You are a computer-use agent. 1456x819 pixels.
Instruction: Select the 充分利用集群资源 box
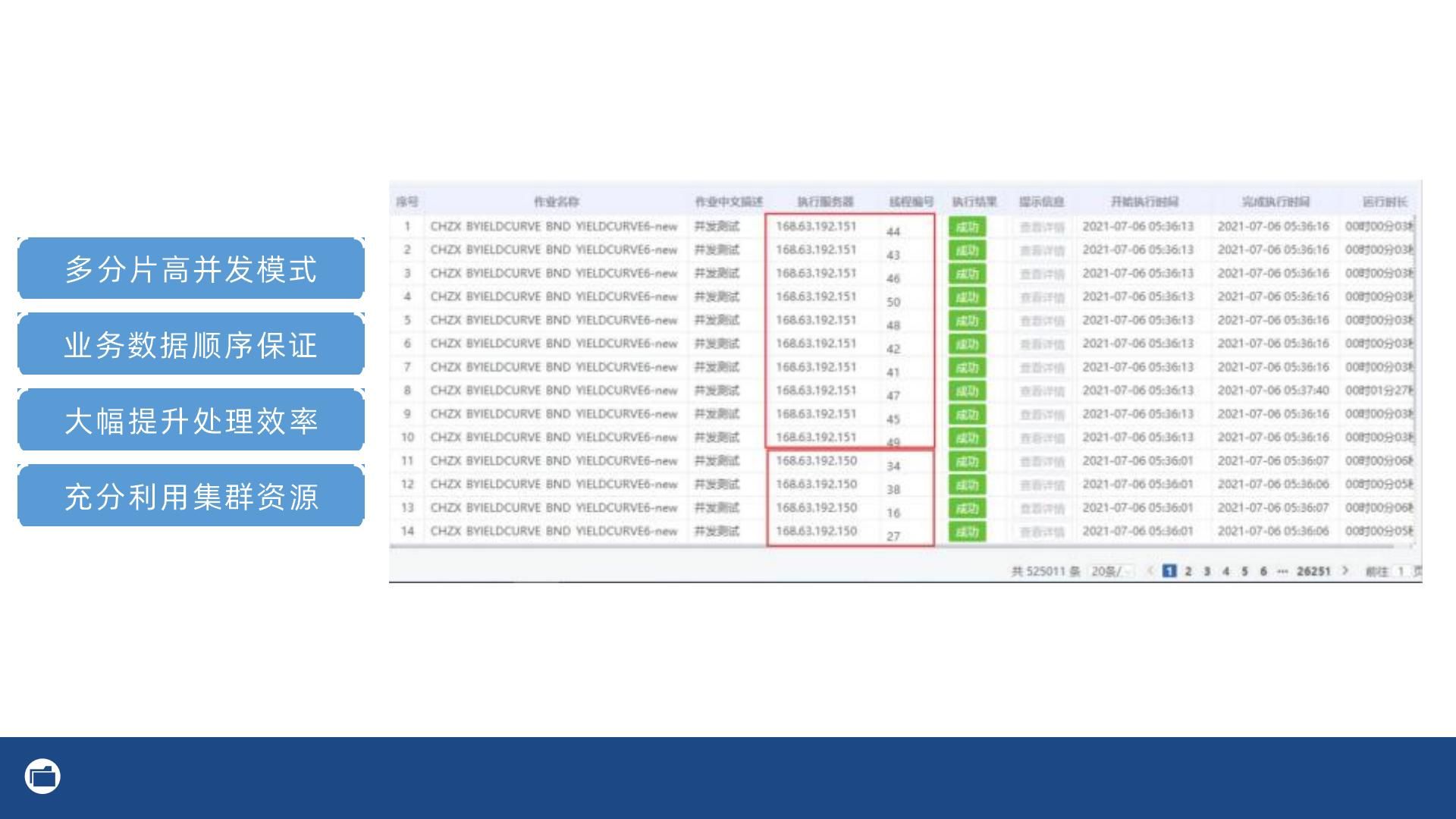click(191, 496)
